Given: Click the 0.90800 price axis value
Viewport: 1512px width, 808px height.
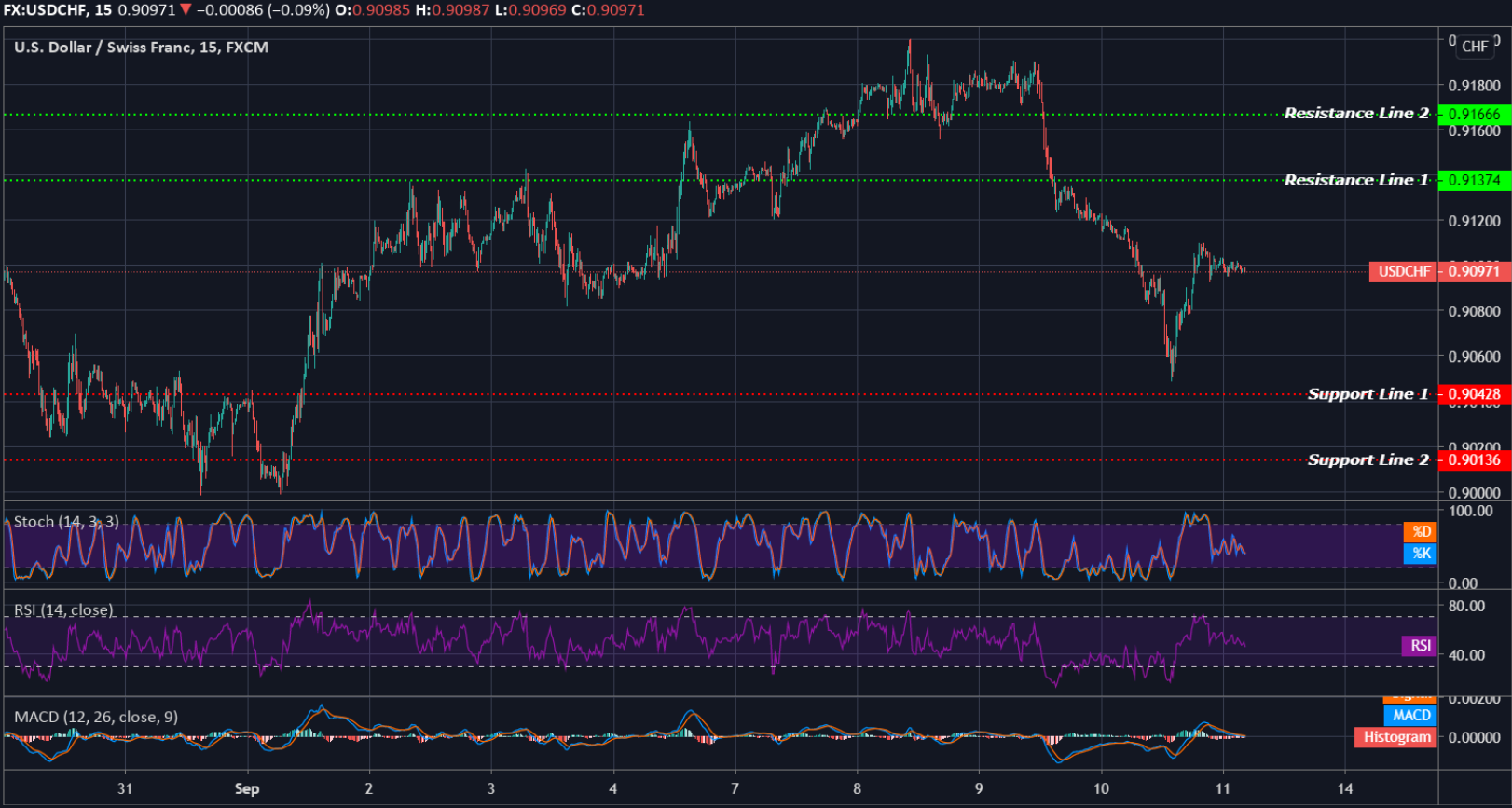Looking at the screenshot, I should 1474,311.
